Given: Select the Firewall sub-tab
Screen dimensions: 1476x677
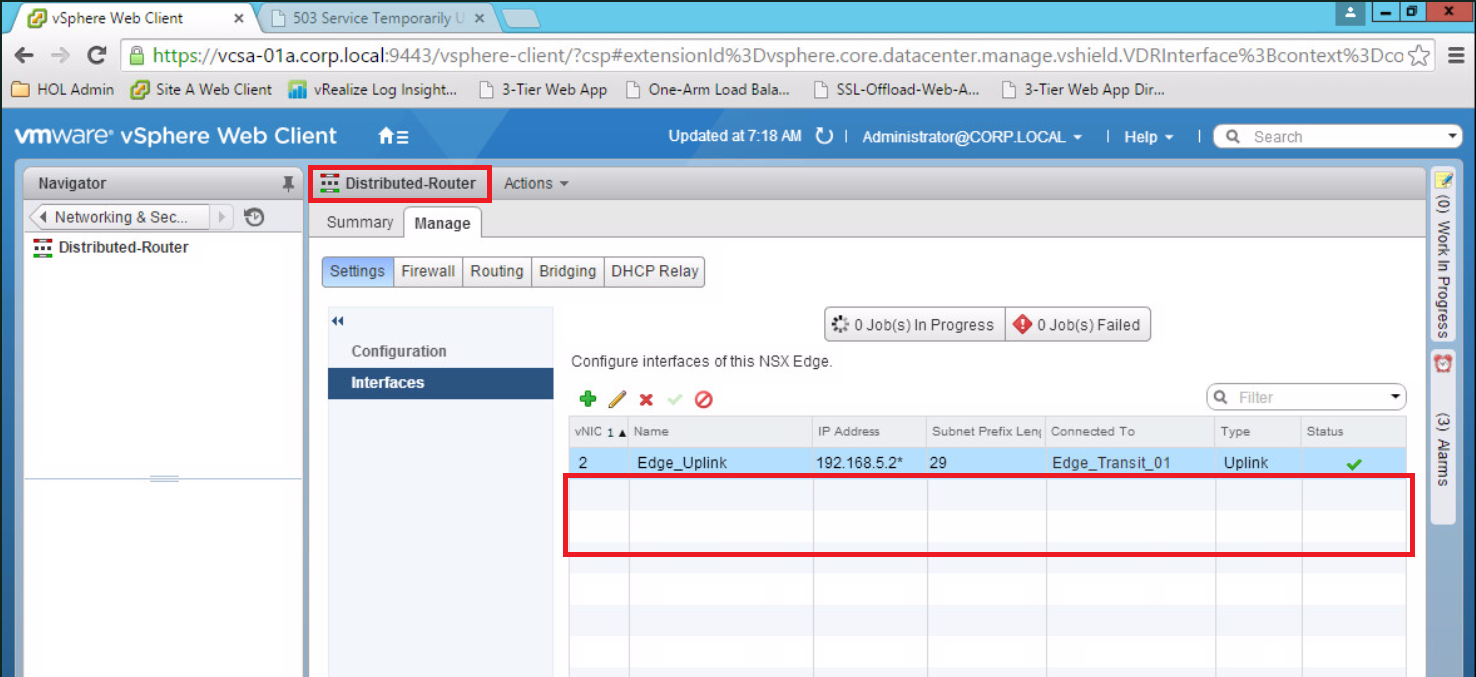Looking at the screenshot, I should 428,271.
